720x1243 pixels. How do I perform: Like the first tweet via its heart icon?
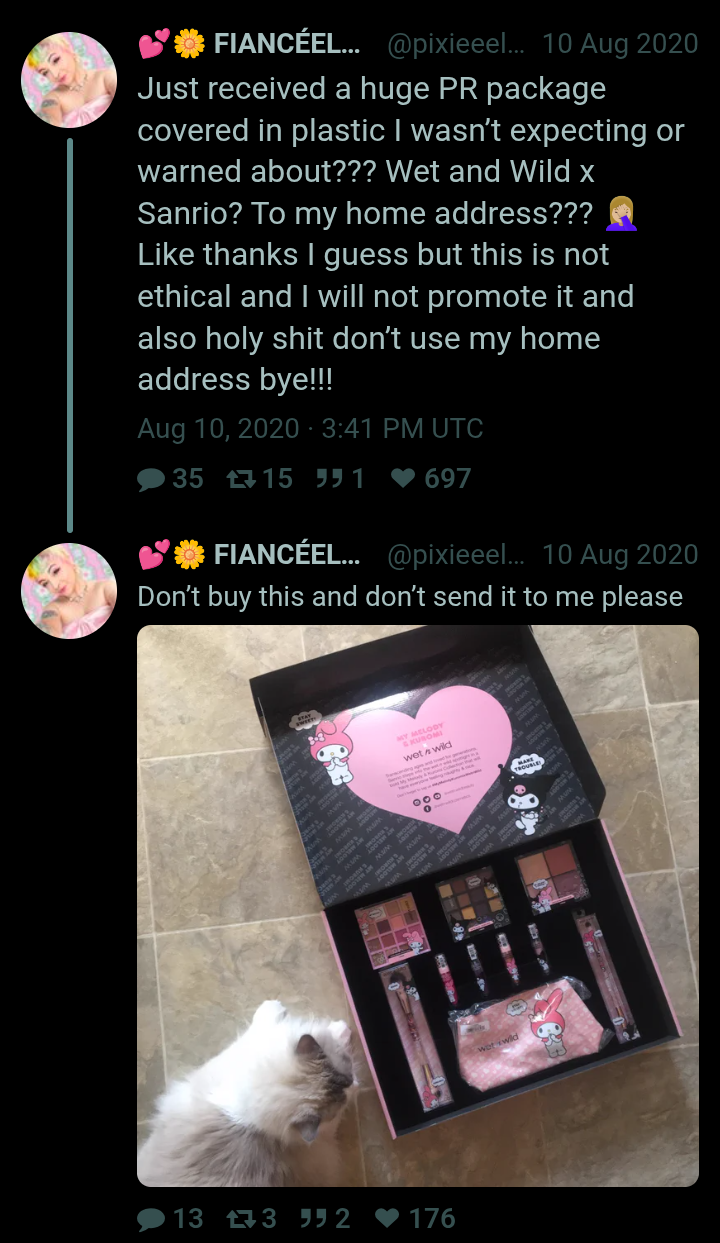click(403, 479)
